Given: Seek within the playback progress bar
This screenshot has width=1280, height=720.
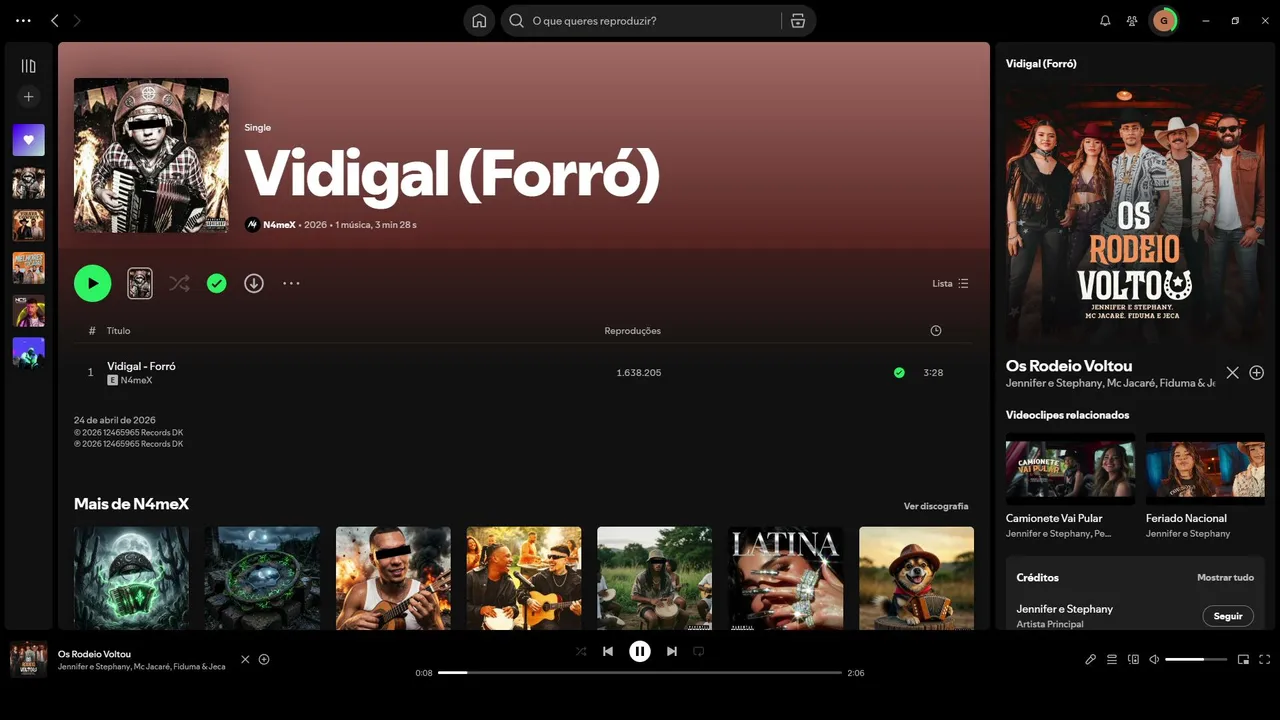Looking at the screenshot, I should (640, 673).
